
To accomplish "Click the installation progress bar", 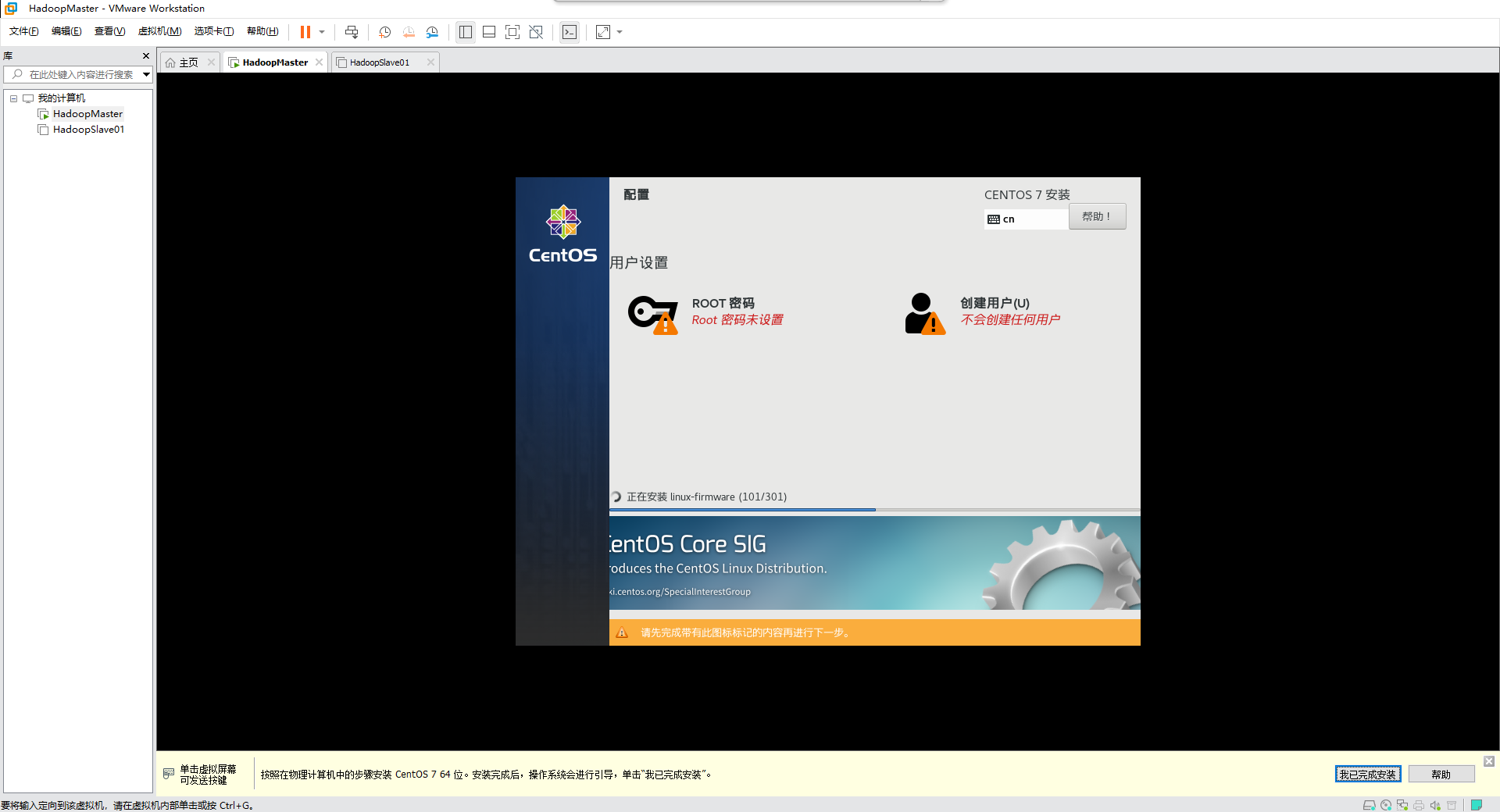I will click(874, 510).
